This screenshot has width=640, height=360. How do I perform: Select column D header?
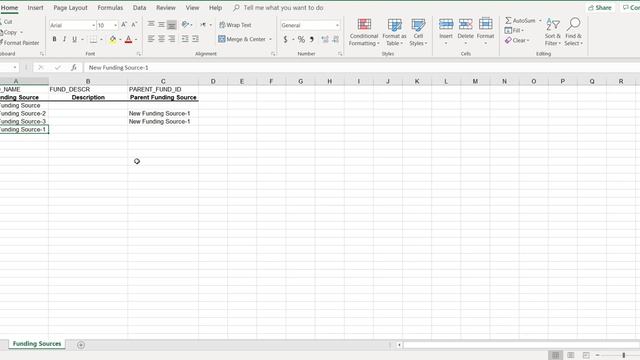(213, 82)
